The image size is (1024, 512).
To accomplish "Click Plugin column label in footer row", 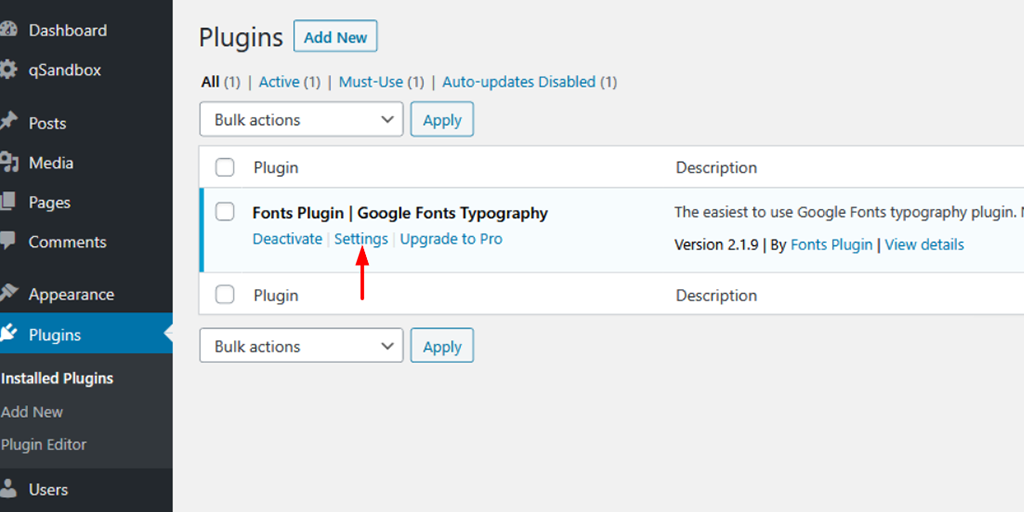I will [x=276, y=296].
